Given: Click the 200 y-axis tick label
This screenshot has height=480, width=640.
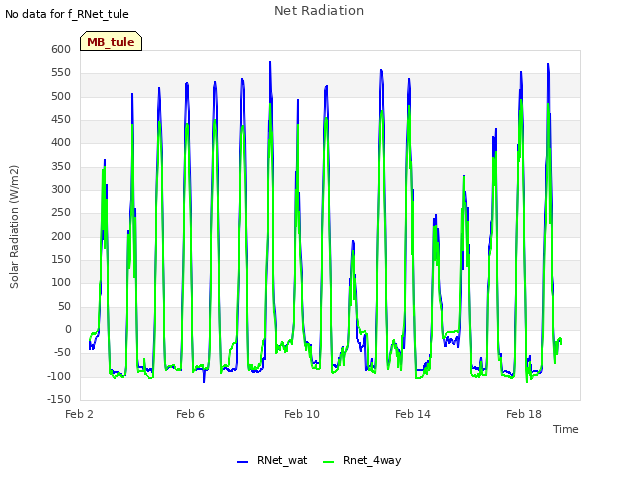Looking at the screenshot, I should 61,236.
